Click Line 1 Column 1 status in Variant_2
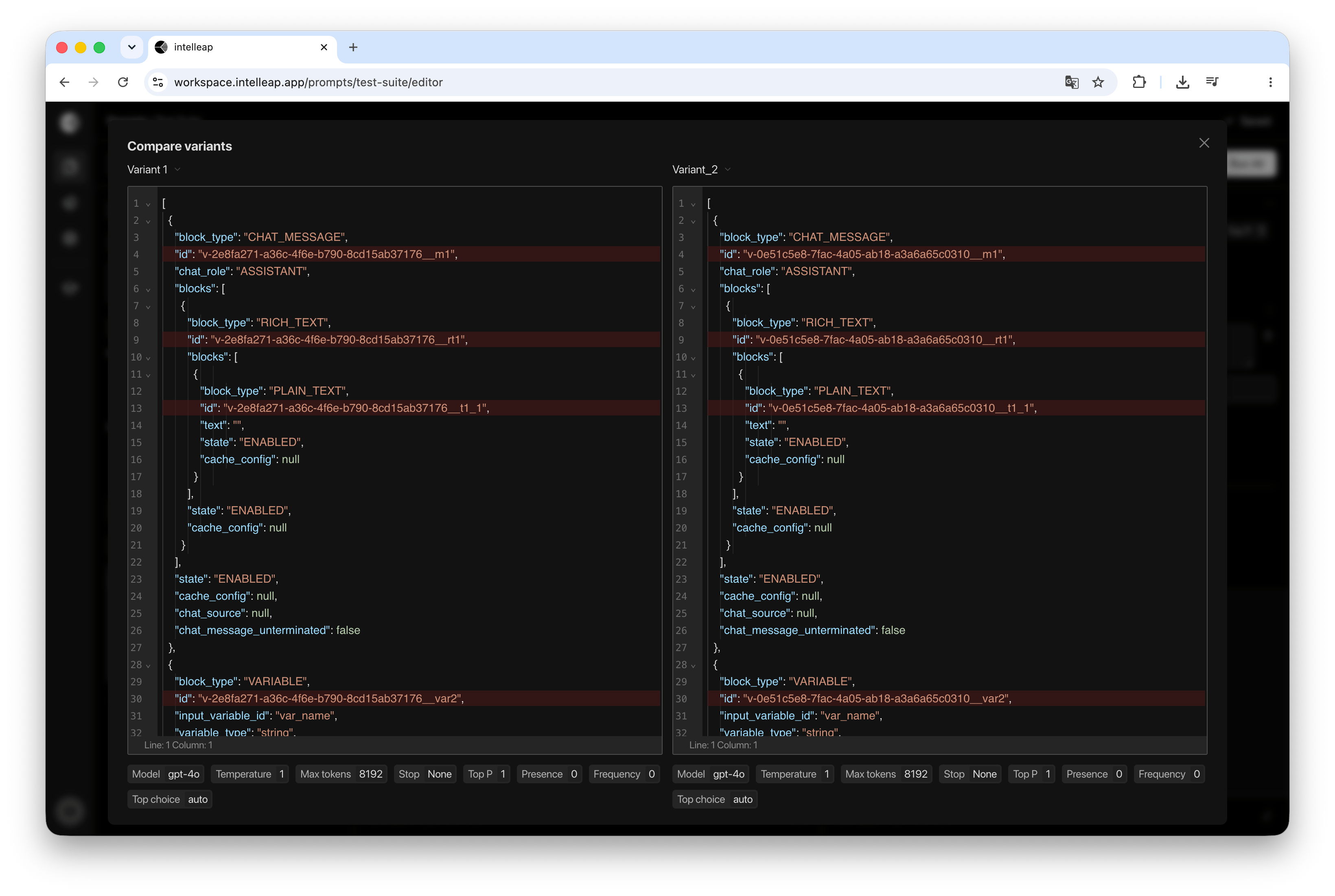The image size is (1335, 896). pos(724,745)
